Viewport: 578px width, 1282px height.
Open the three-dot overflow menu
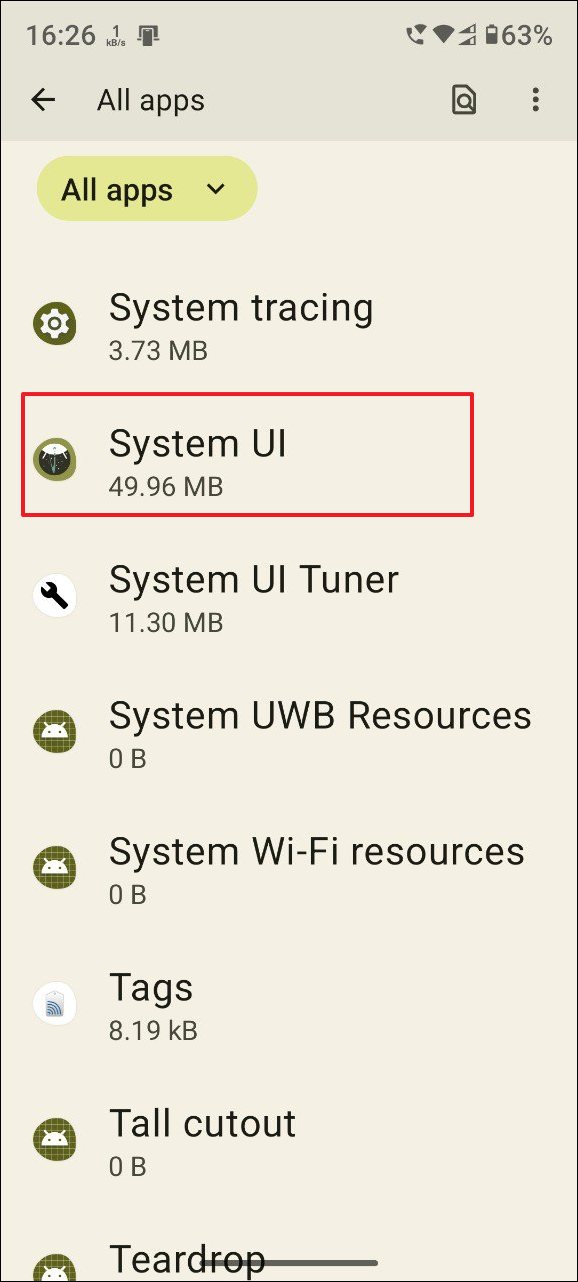[536, 100]
